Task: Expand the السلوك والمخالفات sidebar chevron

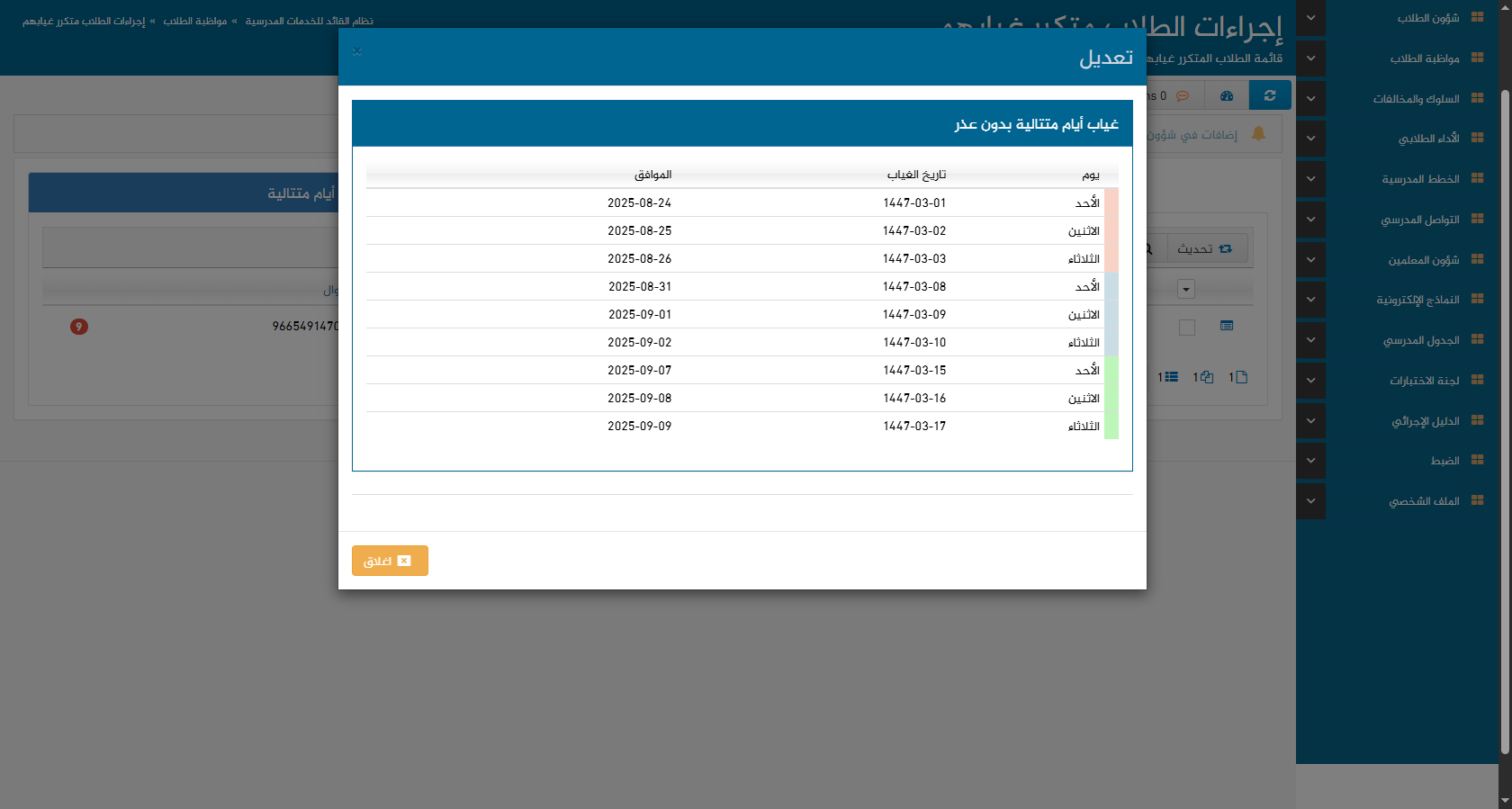Action: tap(1310, 99)
